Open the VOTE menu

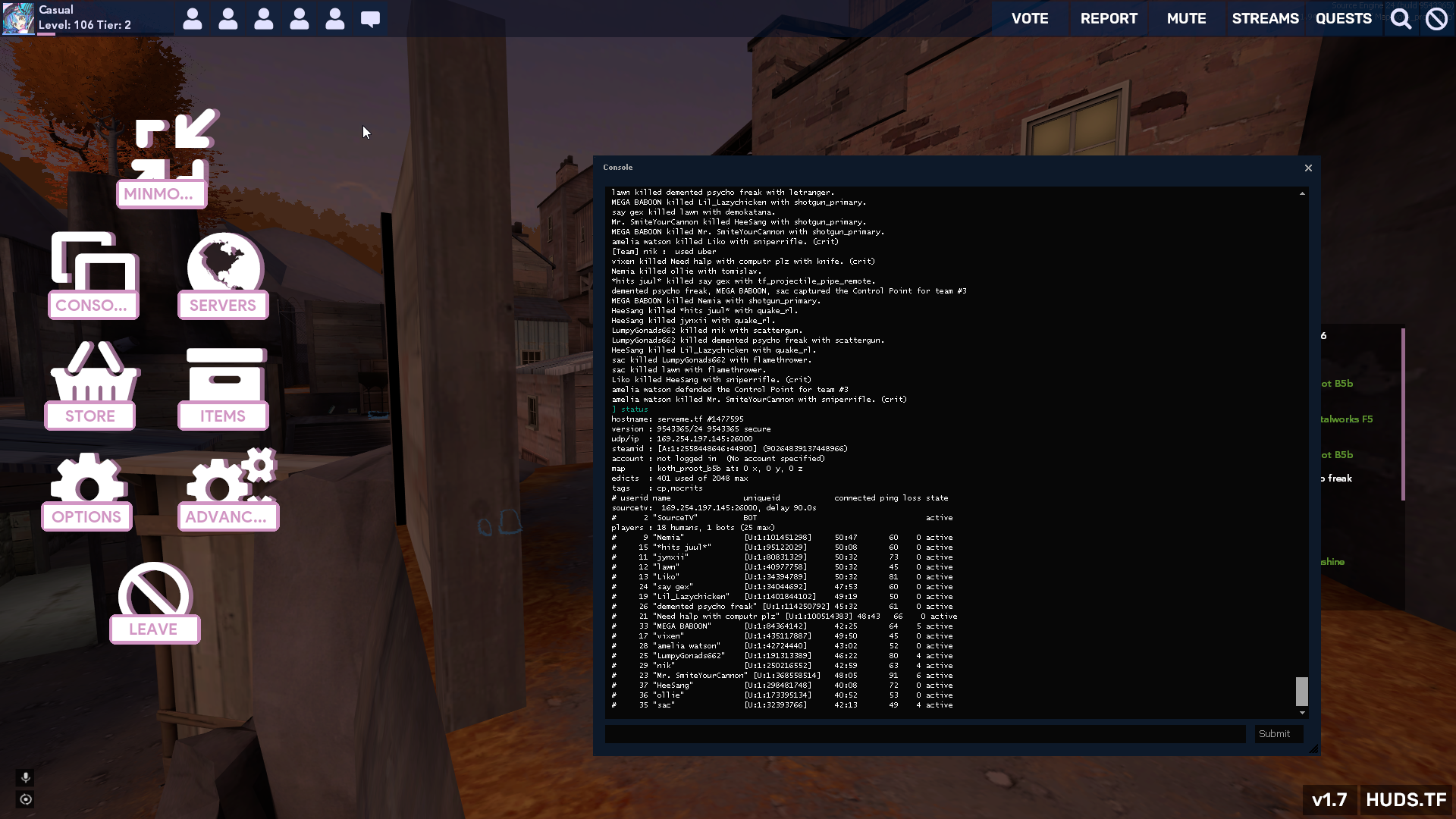point(1029,18)
